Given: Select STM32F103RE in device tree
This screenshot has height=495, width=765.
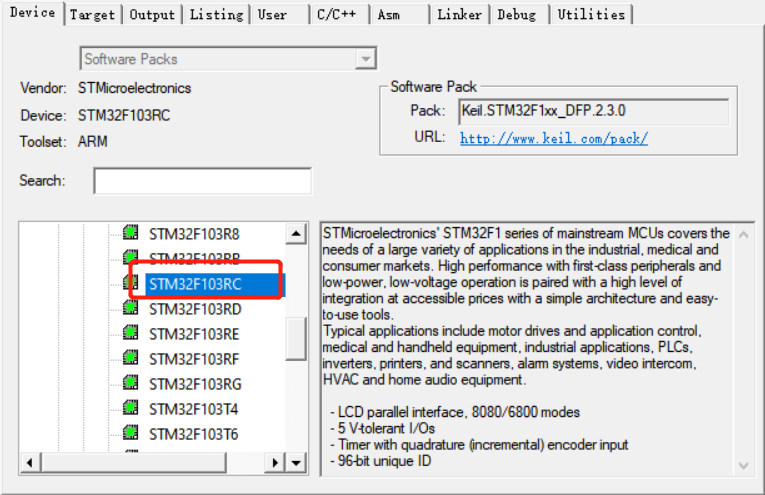Looking at the screenshot, I should tap(194, 334).
